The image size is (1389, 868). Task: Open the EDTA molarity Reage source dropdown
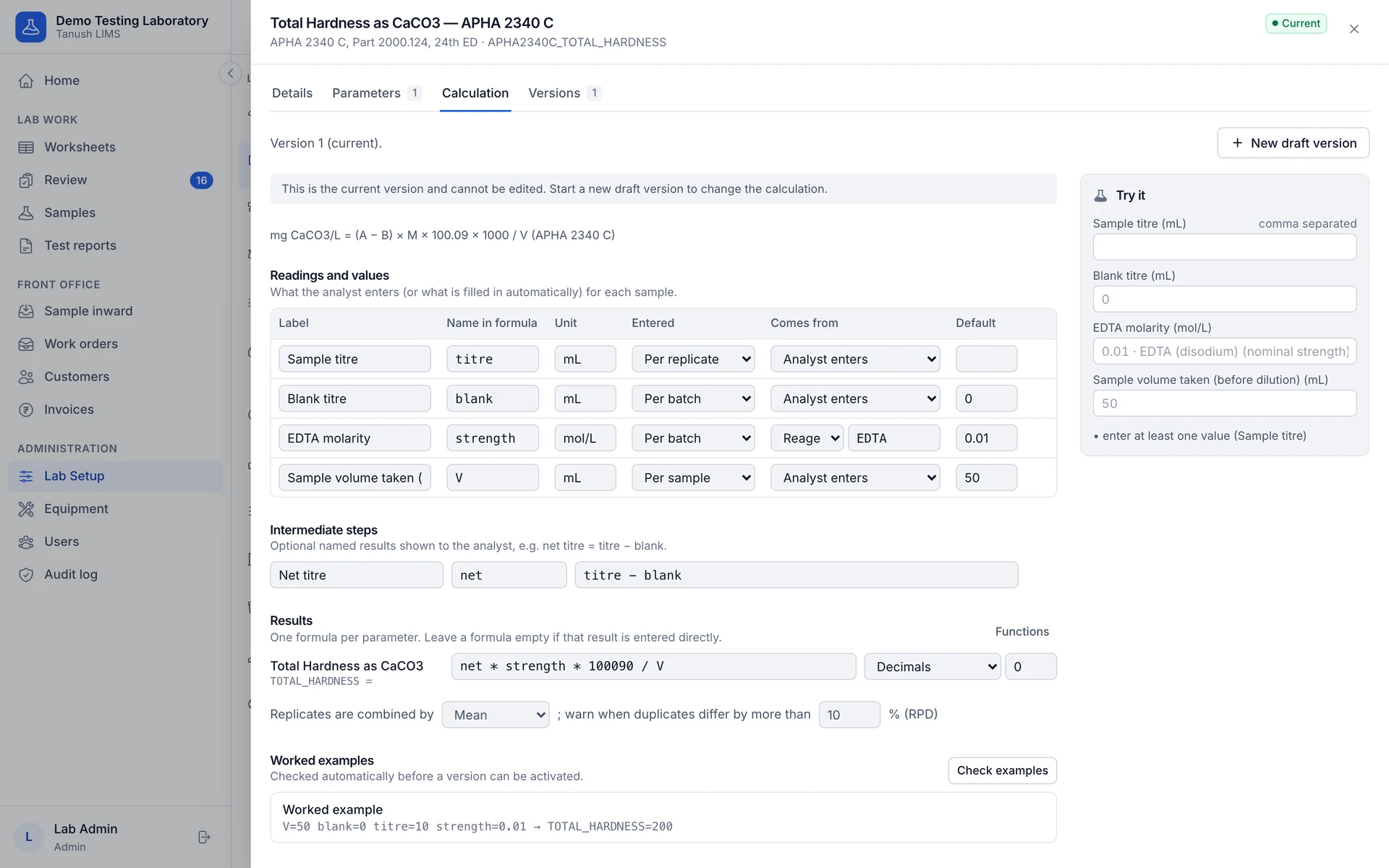pos(807,438)
